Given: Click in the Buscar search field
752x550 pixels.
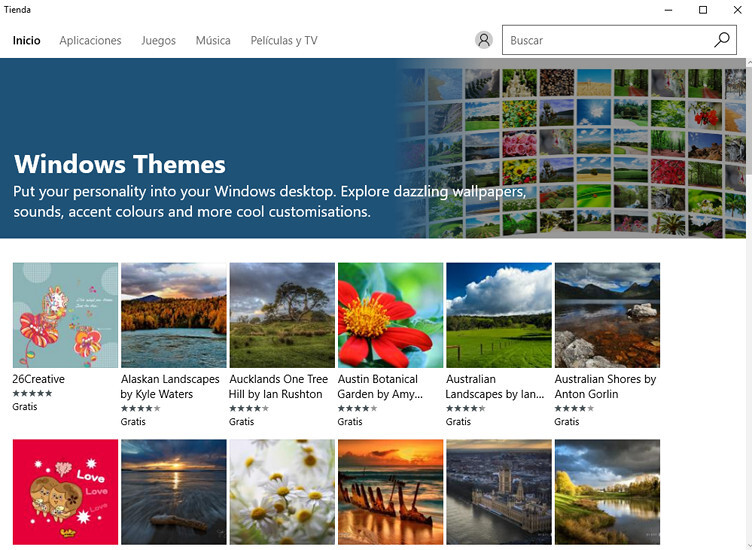Looking at the screenshot, I should pos(605,40).
